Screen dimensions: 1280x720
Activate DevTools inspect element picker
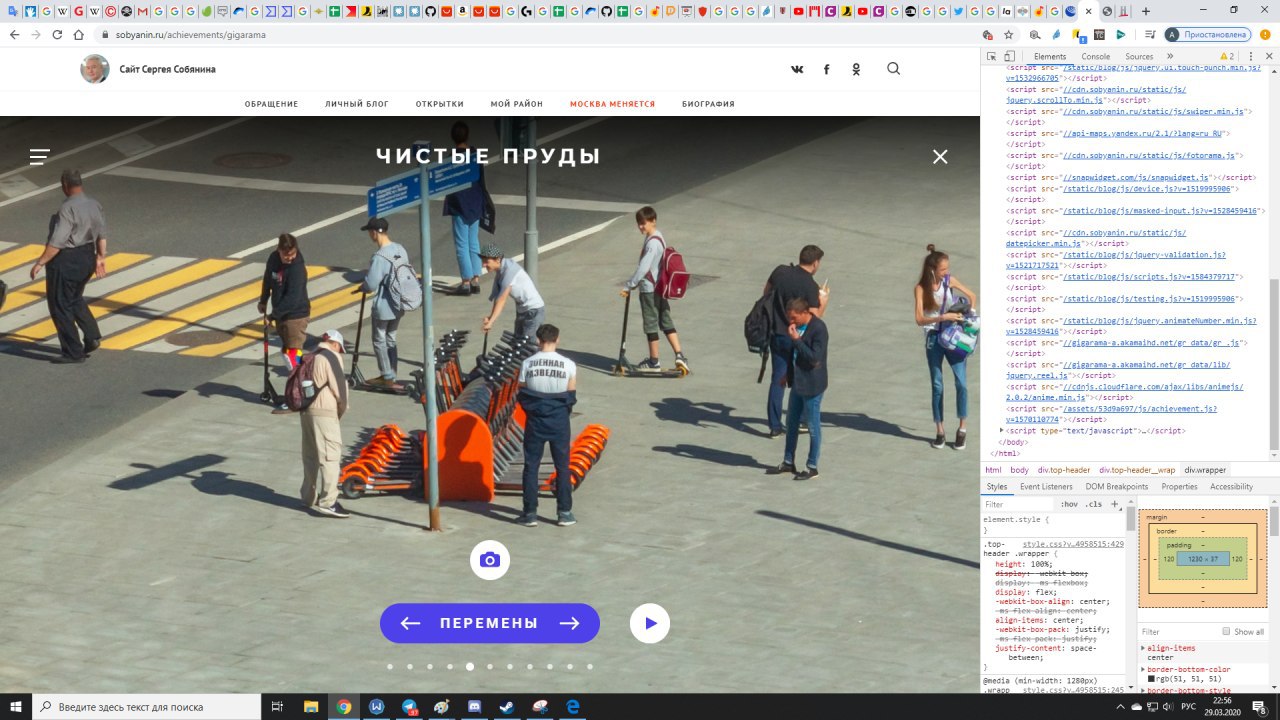pos(991,56)
